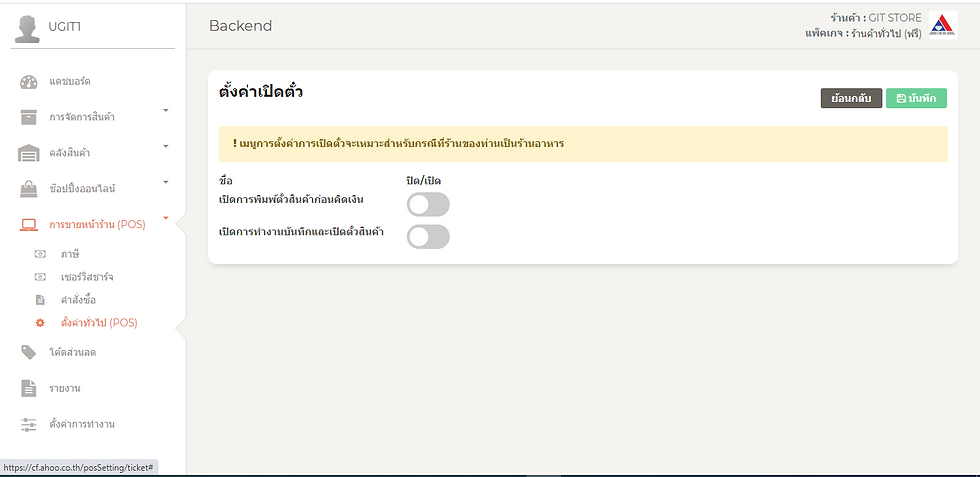
Task: Click the warehouse icon in sidebar
Action: (29, 153)
